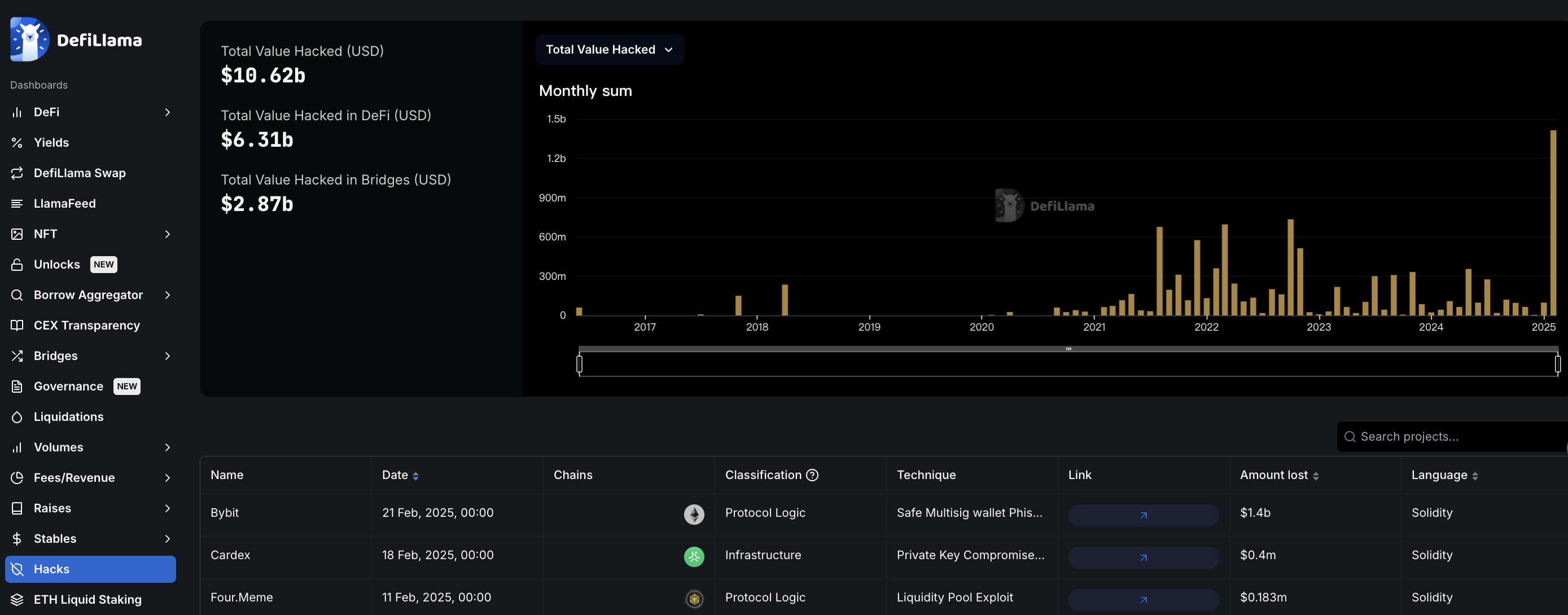The height and width of the screenshot is (615, 1568).
Task: Click the NFT image icon
Action: (x=17, y=234)
